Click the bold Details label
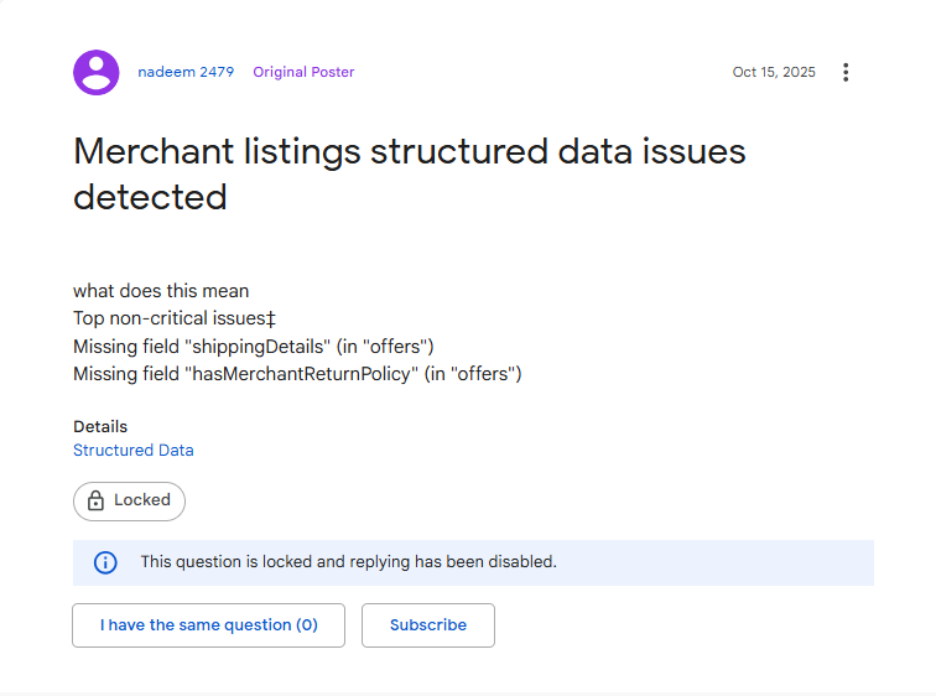 (x=100, y=427)
